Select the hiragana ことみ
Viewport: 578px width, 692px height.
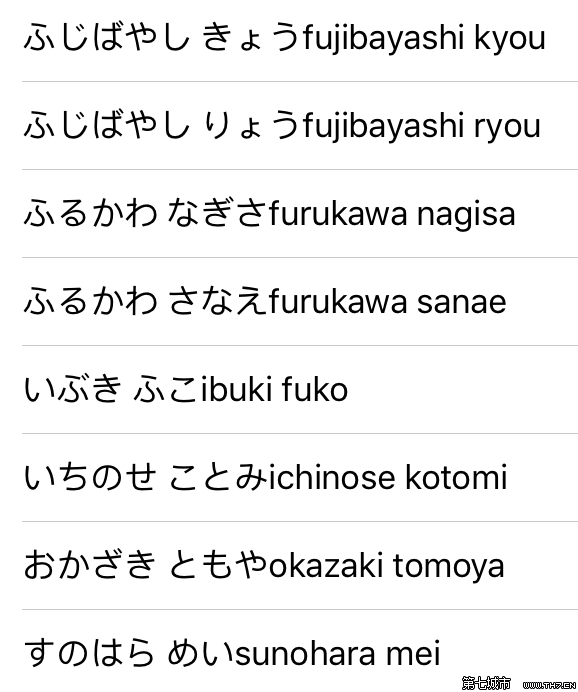[x=217, y=477]
